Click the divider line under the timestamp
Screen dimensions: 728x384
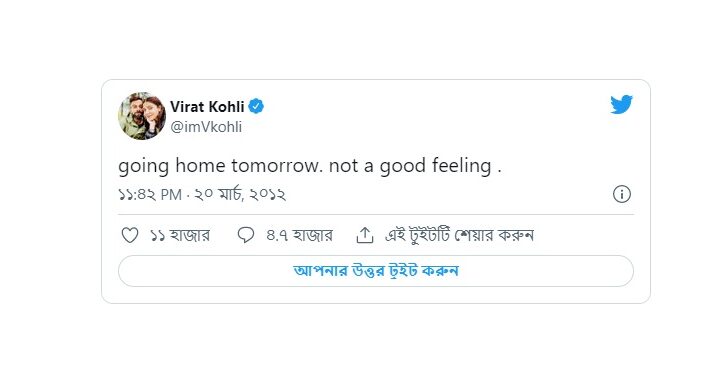(376, 215)
